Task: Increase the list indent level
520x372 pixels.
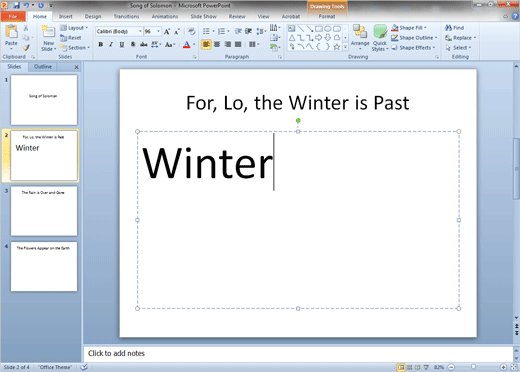Action: click(x=248, y=31)
